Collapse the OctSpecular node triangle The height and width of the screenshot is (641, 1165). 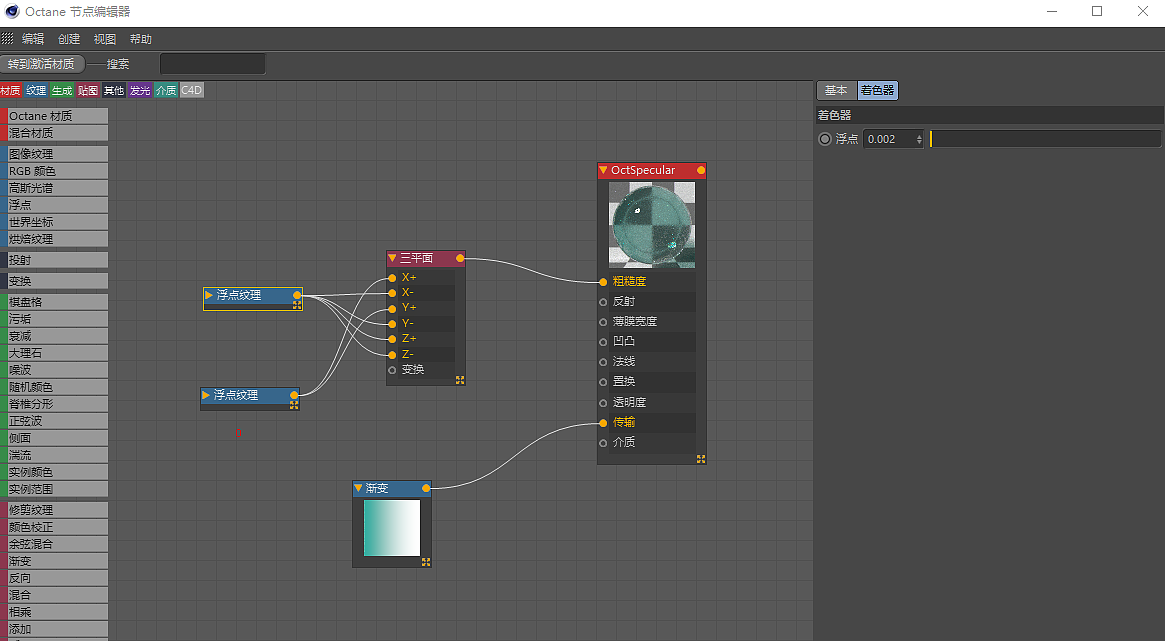pyautogui.click(x=603, y=170)
